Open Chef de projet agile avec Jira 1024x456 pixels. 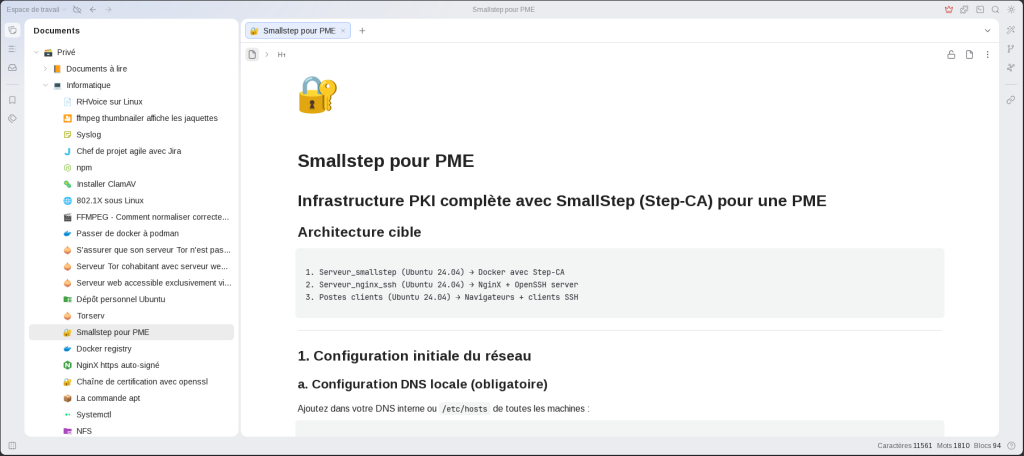coord(131,151)
